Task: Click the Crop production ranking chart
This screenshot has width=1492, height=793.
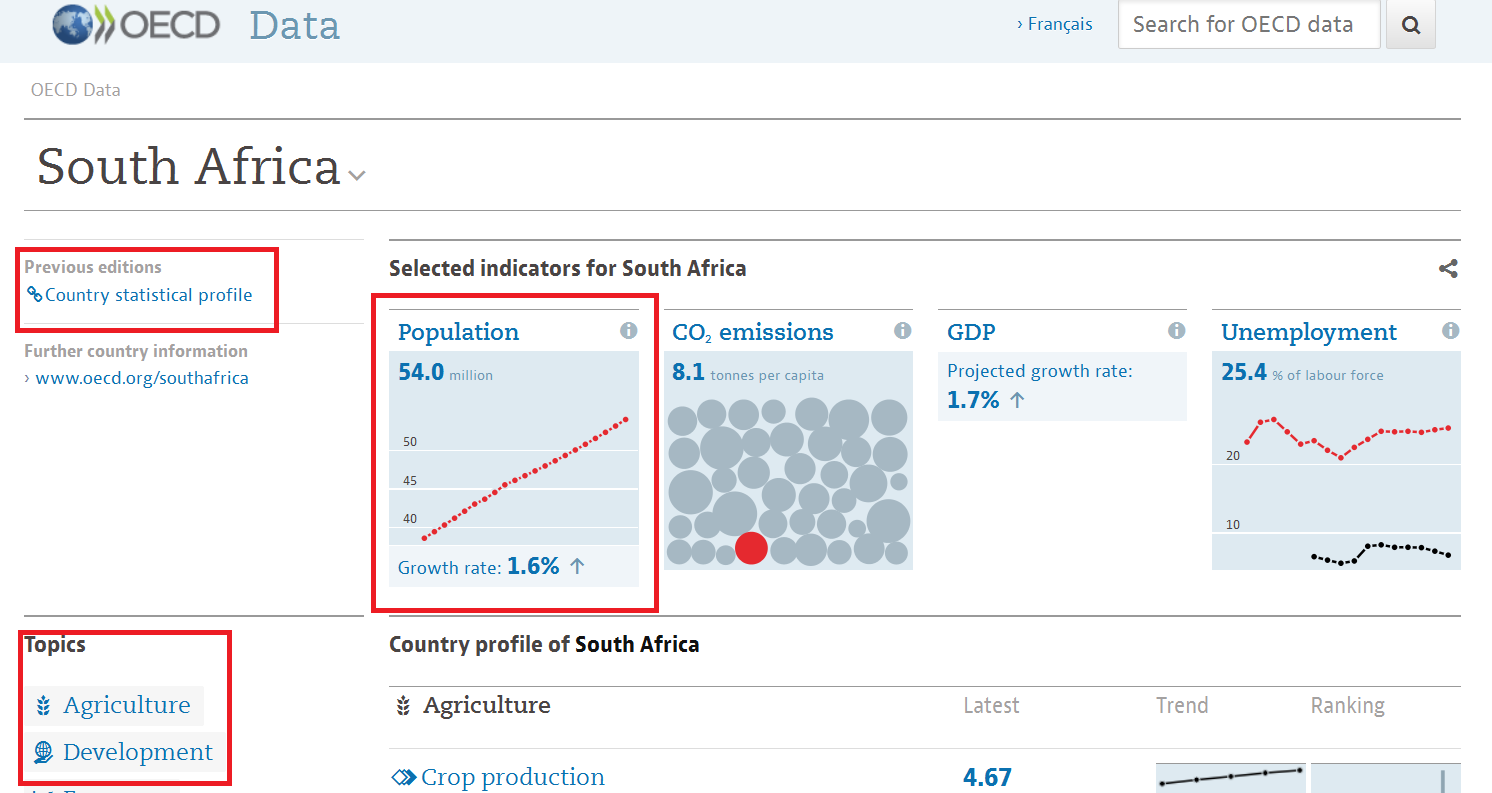Action: (x=1385, y=778)
